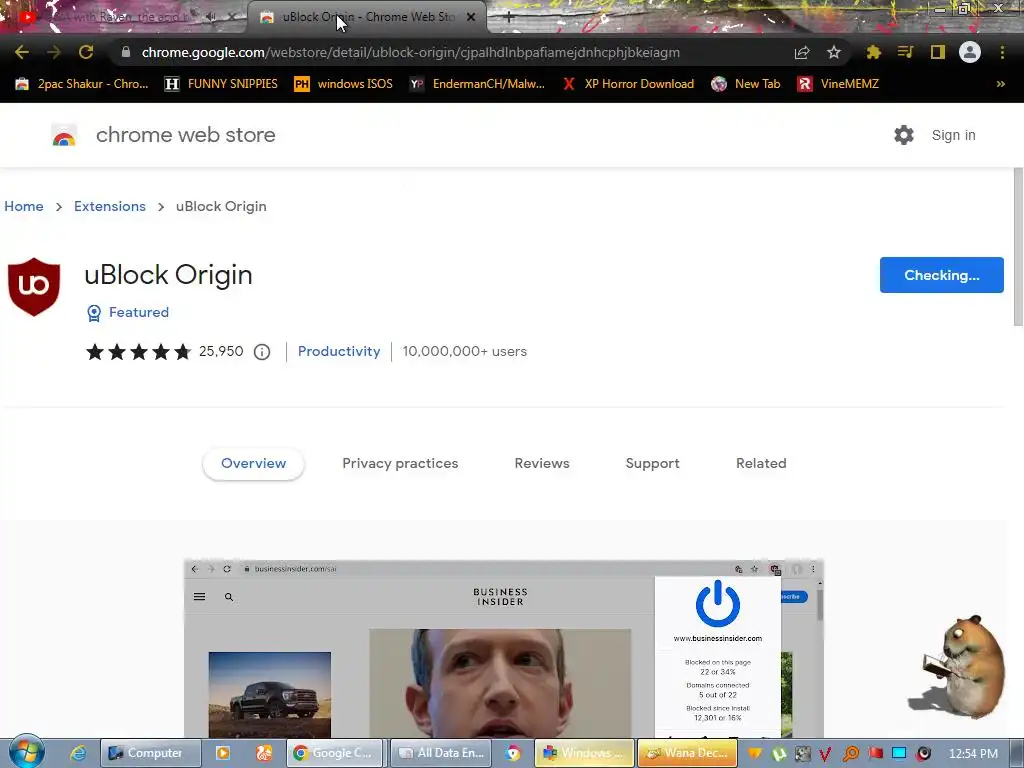Open the Extensions puzzle-piece menu
Image resolution: width=1024 pixels, height=768 pixels.
coord(874,52)
